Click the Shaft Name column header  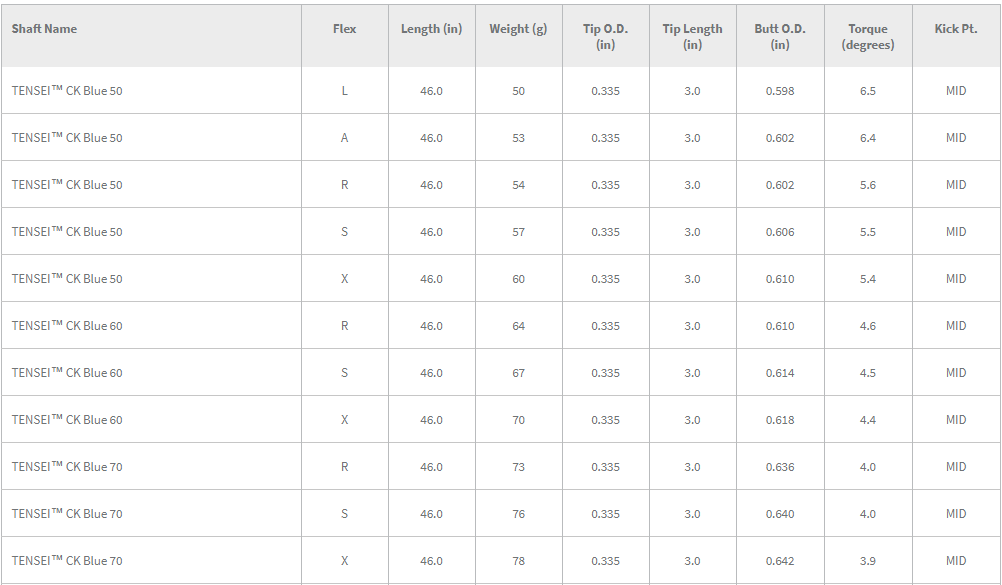[x=44, y=29]
